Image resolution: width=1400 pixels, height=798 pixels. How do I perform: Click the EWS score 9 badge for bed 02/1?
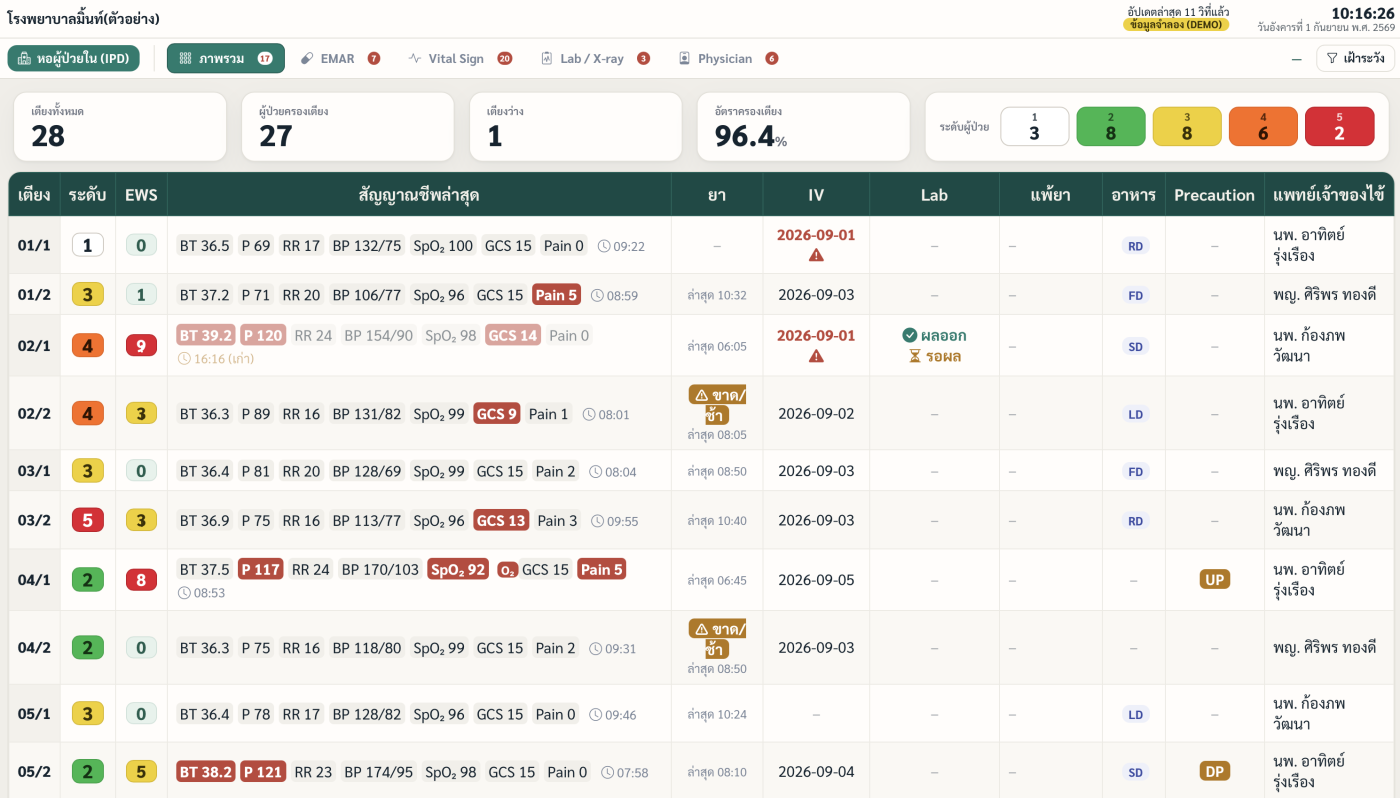tap(141, 346)
